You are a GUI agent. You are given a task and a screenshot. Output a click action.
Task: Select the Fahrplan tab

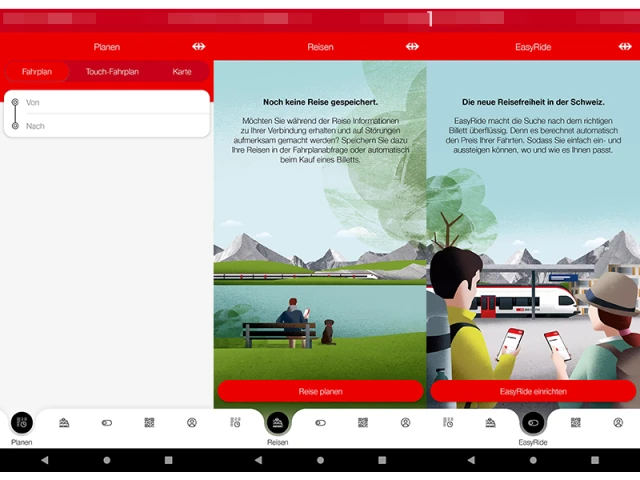click(37, 72)
